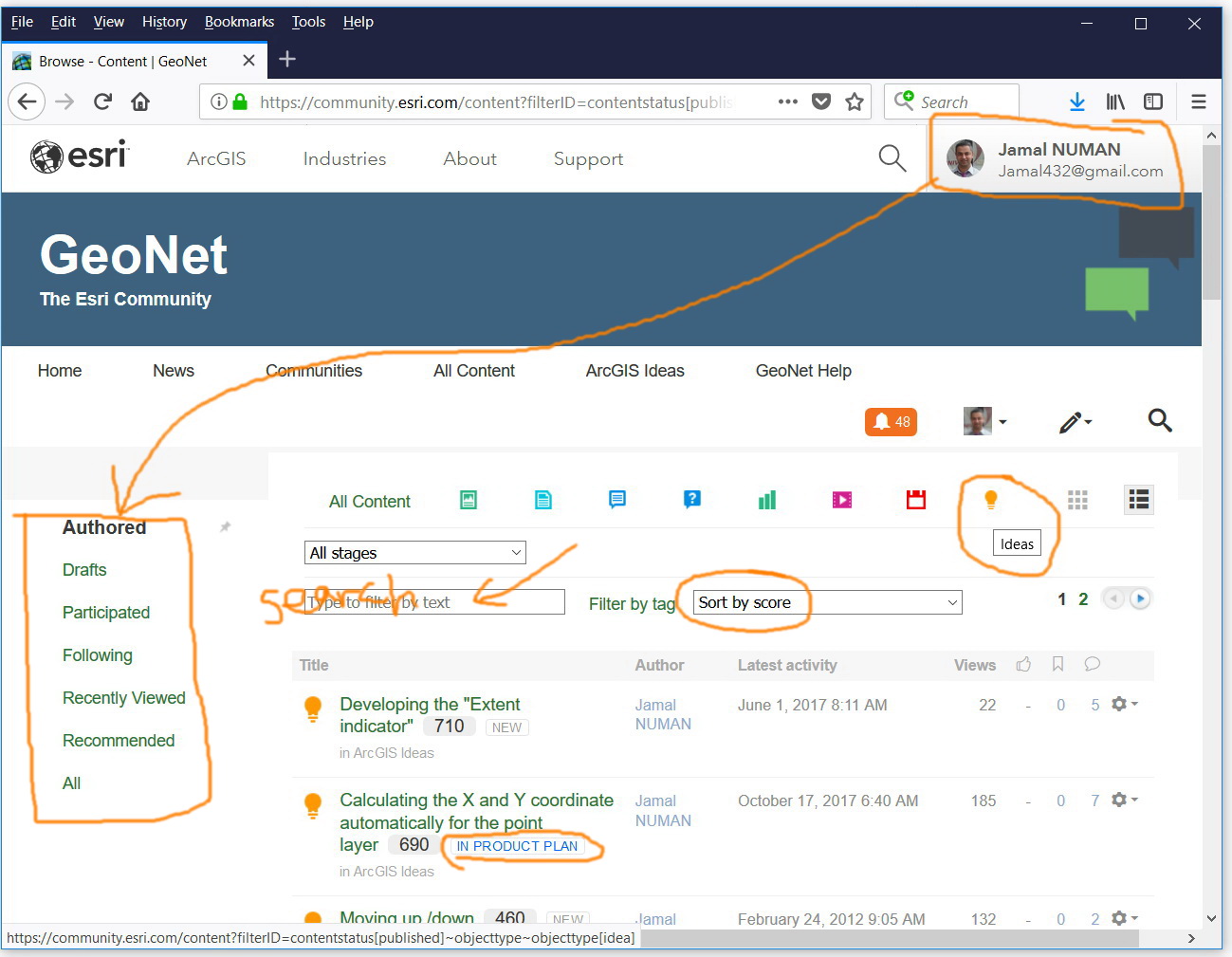Open the View menu

pyautogui.click(x=108, y=22)
